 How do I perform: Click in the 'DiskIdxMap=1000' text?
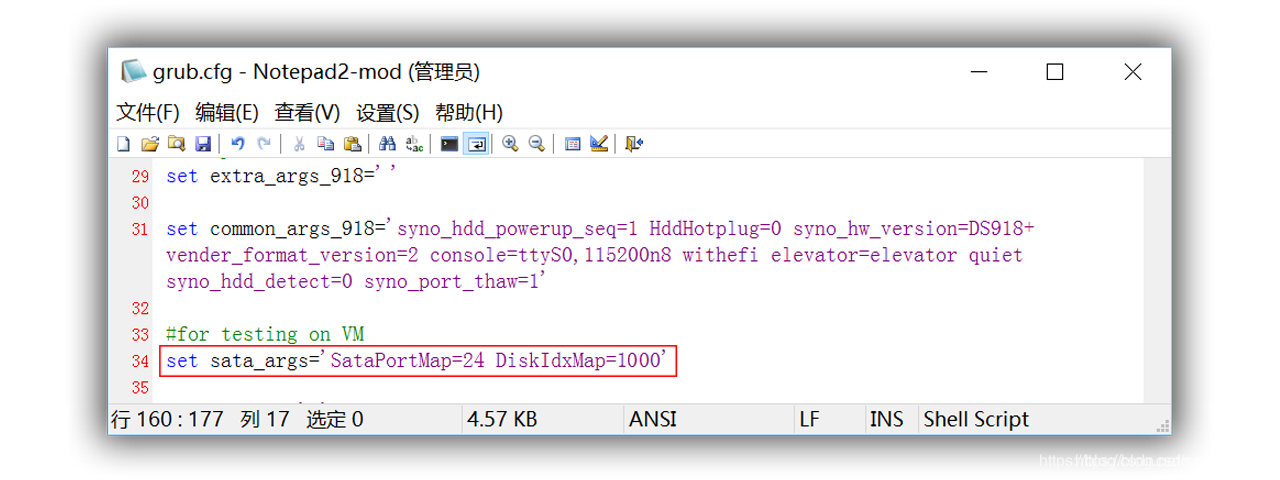(x=578, y=360)
